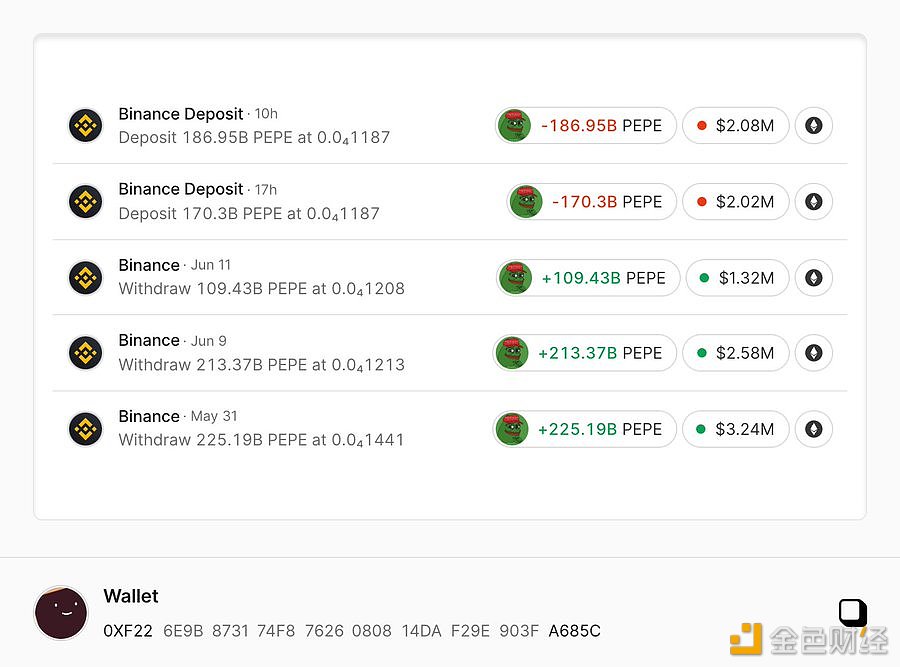Click PEPE frog icon beside +225.19B
The height and width of the screenshot is (667, 900).
[x=512, y=429]
